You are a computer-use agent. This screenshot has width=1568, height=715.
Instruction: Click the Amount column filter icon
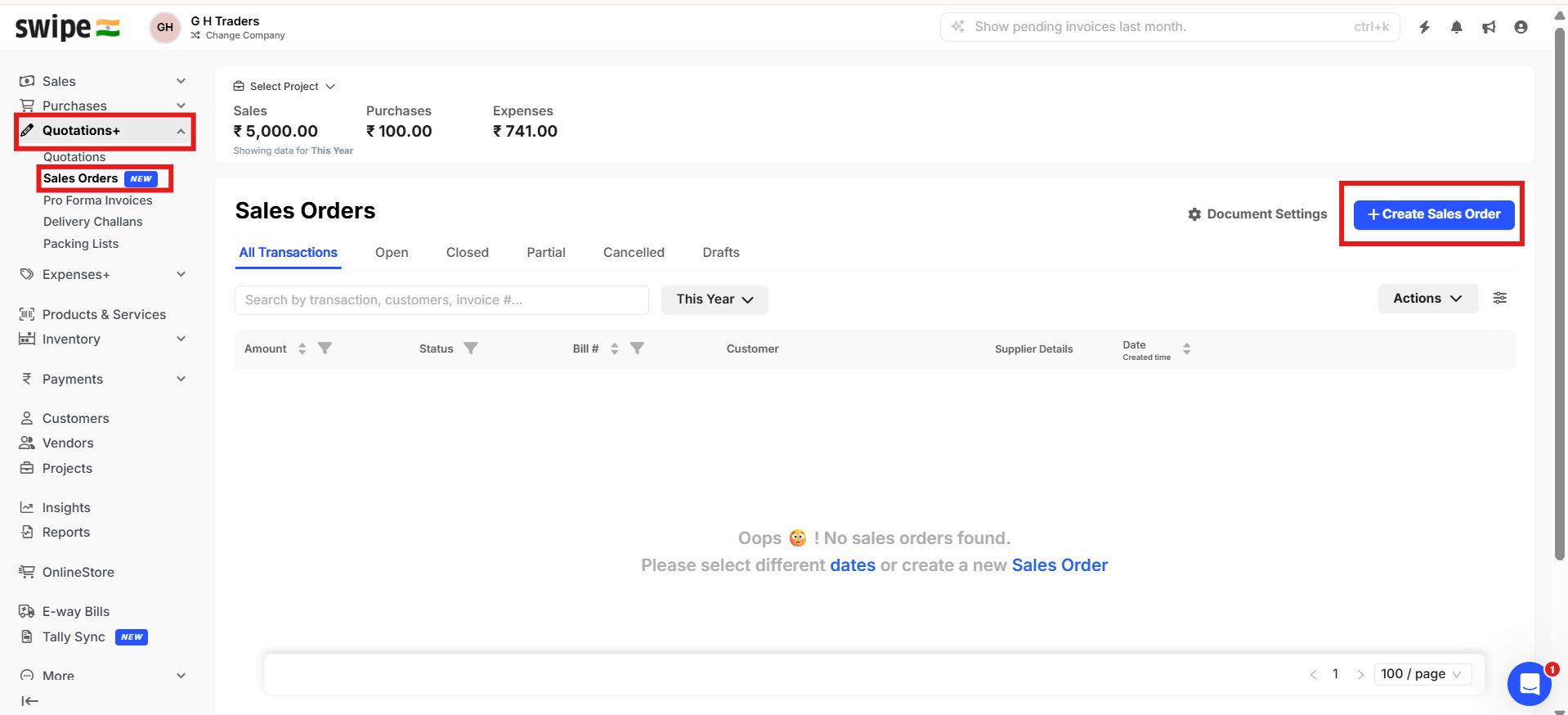(x=325, y=349)
